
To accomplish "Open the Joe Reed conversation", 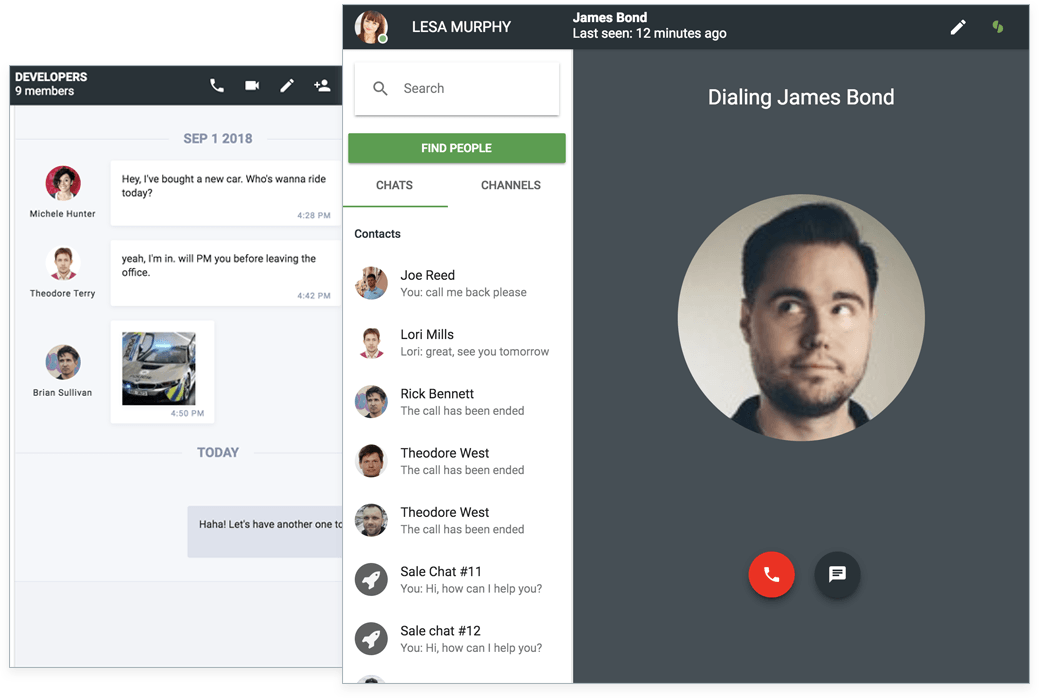I will (x=457, y=283).
